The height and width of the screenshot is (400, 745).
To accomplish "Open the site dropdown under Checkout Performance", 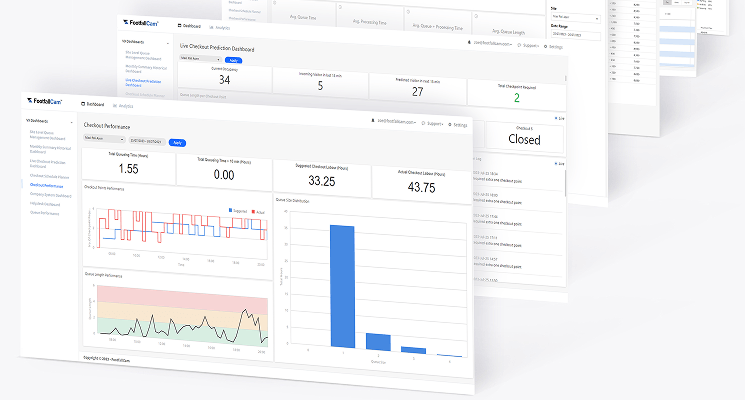I will click(103, 138).
